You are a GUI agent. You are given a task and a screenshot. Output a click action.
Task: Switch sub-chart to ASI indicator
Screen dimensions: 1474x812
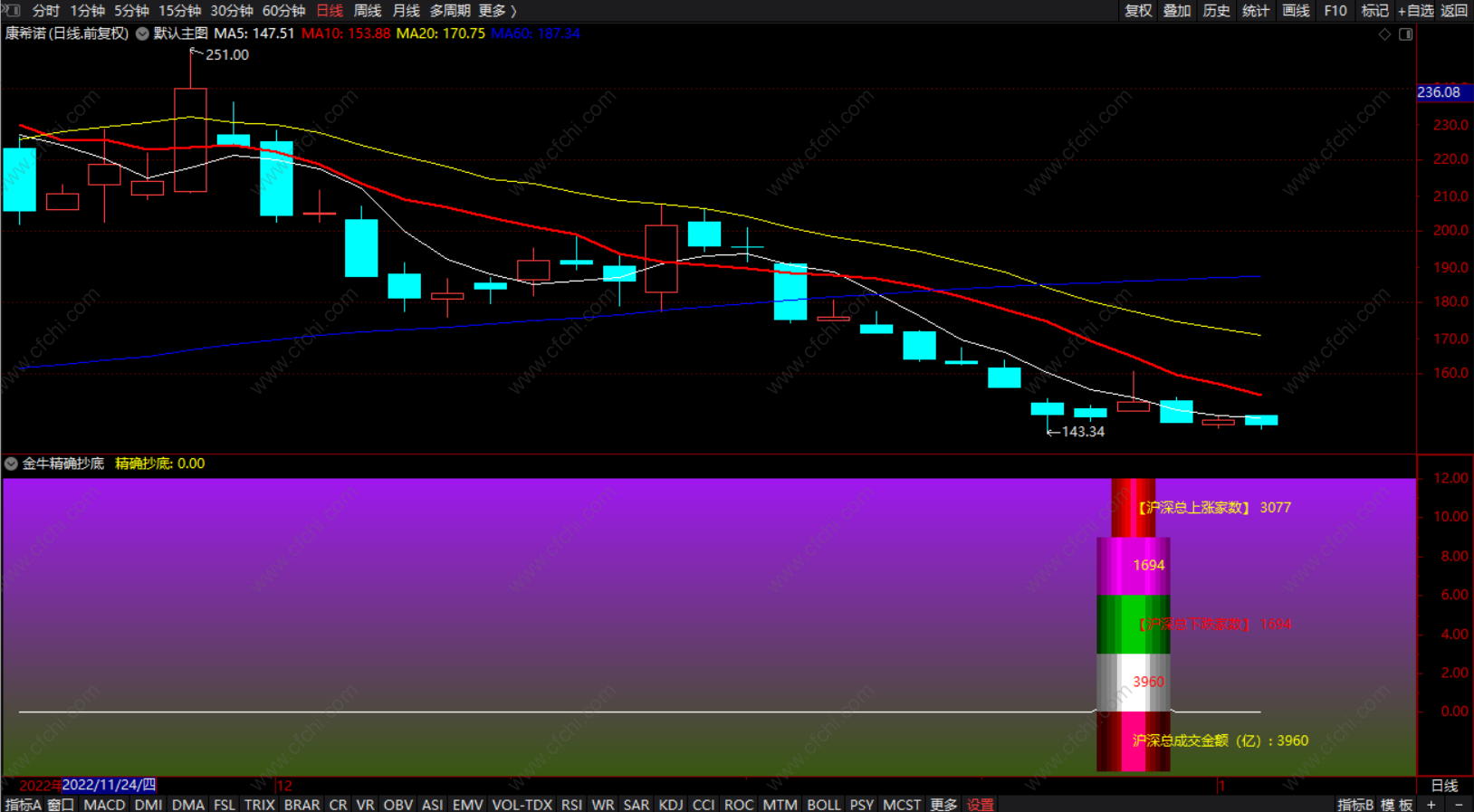click(433, 804)
